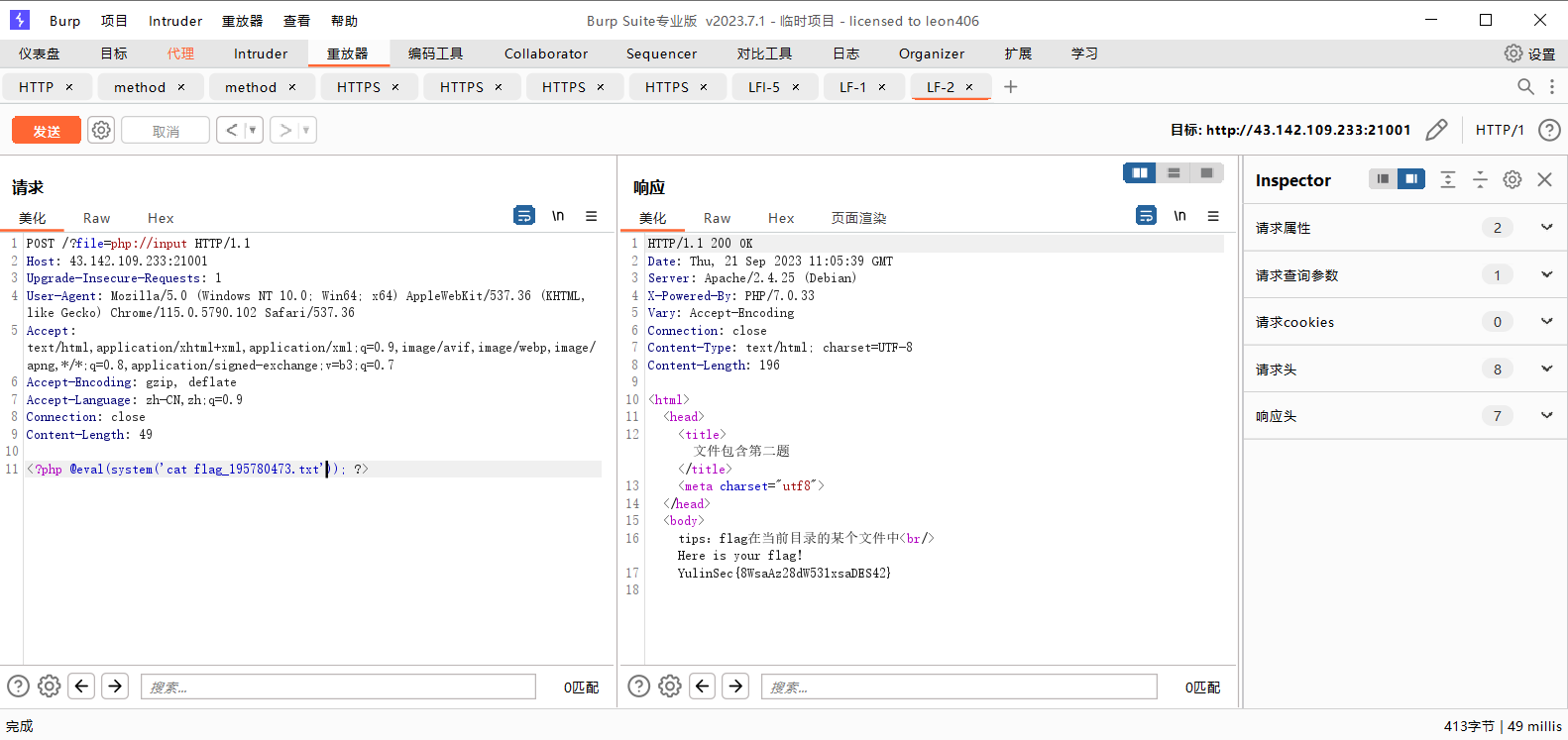Focus the request search field
1568x740 pixels.
(x=338, y=687)
